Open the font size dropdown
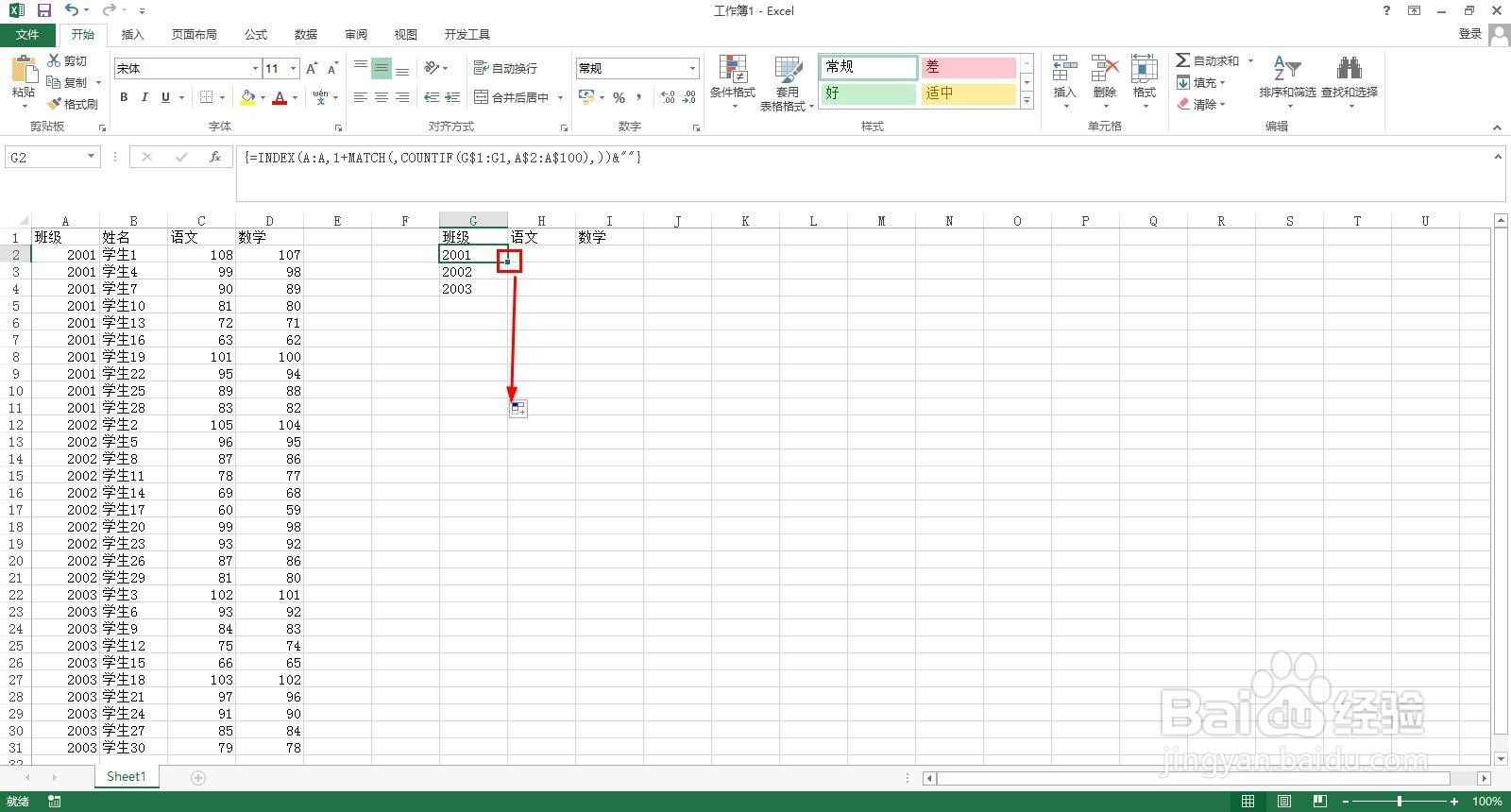Screen dimensions: 1511x812 294,68
